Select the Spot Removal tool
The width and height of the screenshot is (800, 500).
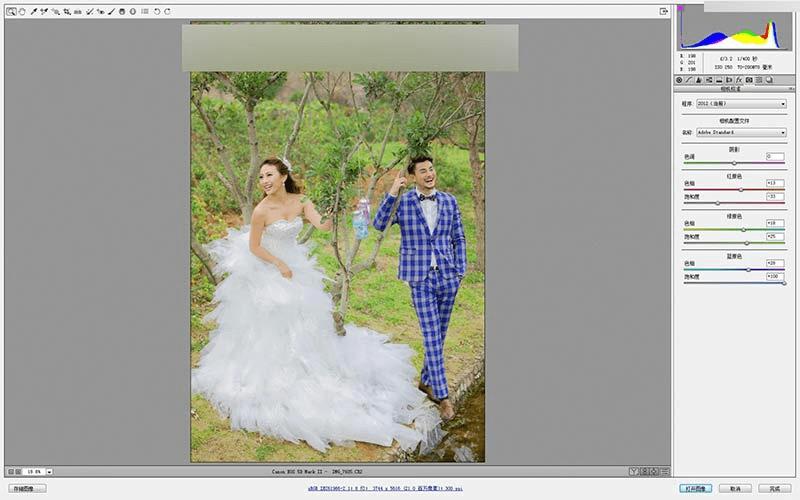coord(89,11)
